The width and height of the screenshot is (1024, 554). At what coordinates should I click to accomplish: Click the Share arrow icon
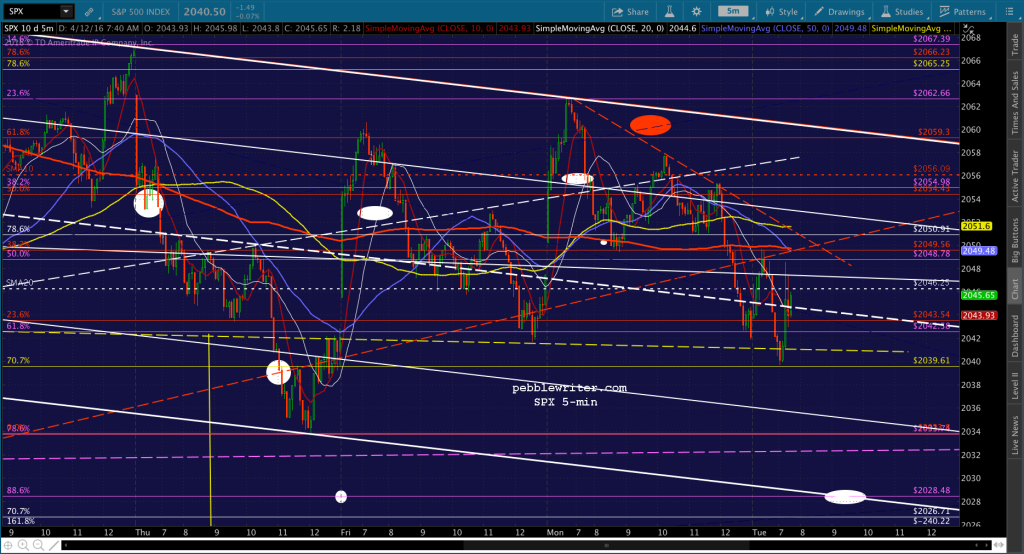[x=617, y=12]
